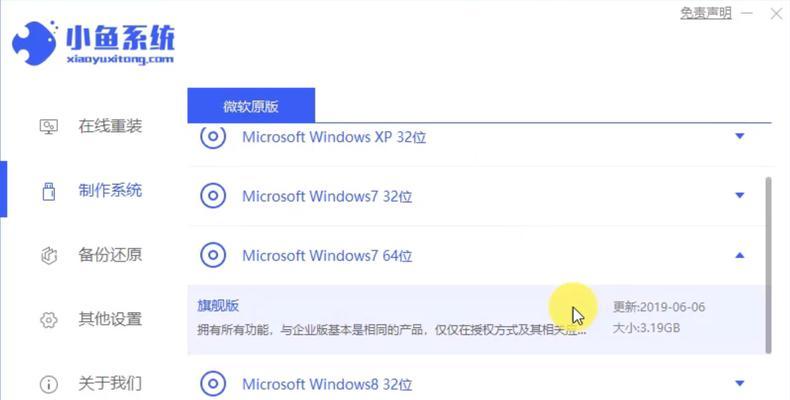Image resolution: width=790 pixels, height=400 pixels.
Task: Collapse the Windows7 64位 expanded arrow
Action: pos(740,255)
